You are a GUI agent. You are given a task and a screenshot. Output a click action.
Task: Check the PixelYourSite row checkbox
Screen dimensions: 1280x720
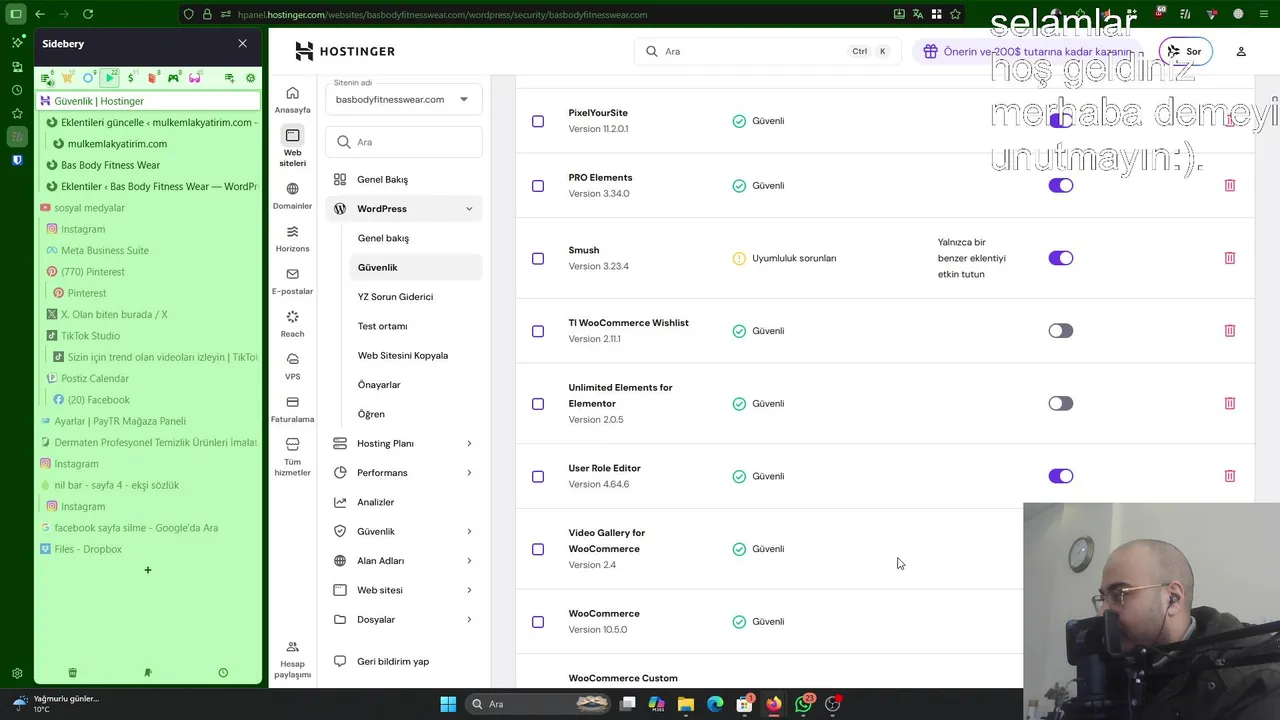538,121
